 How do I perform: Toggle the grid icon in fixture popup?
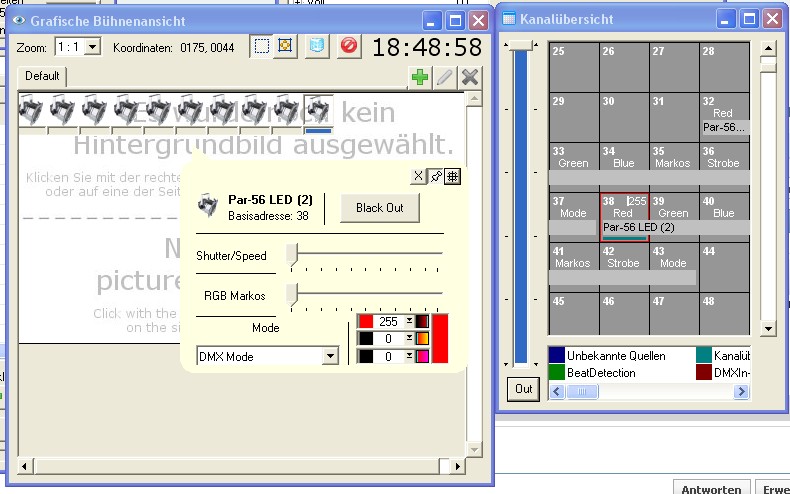pos(452,176)
